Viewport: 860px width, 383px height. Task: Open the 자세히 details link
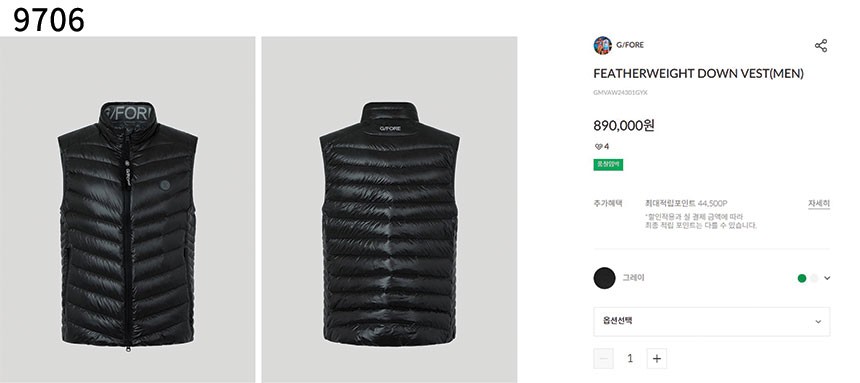point(818,204)
